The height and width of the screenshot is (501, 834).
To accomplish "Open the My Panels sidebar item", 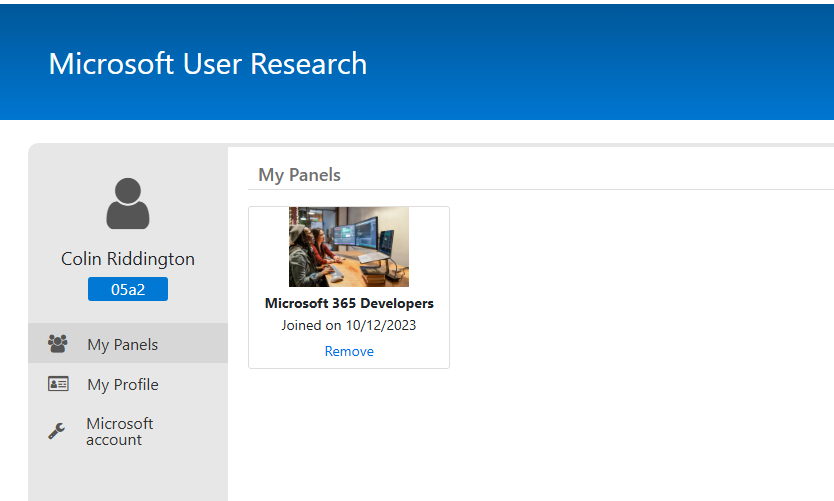I will (x=128, y=344).
